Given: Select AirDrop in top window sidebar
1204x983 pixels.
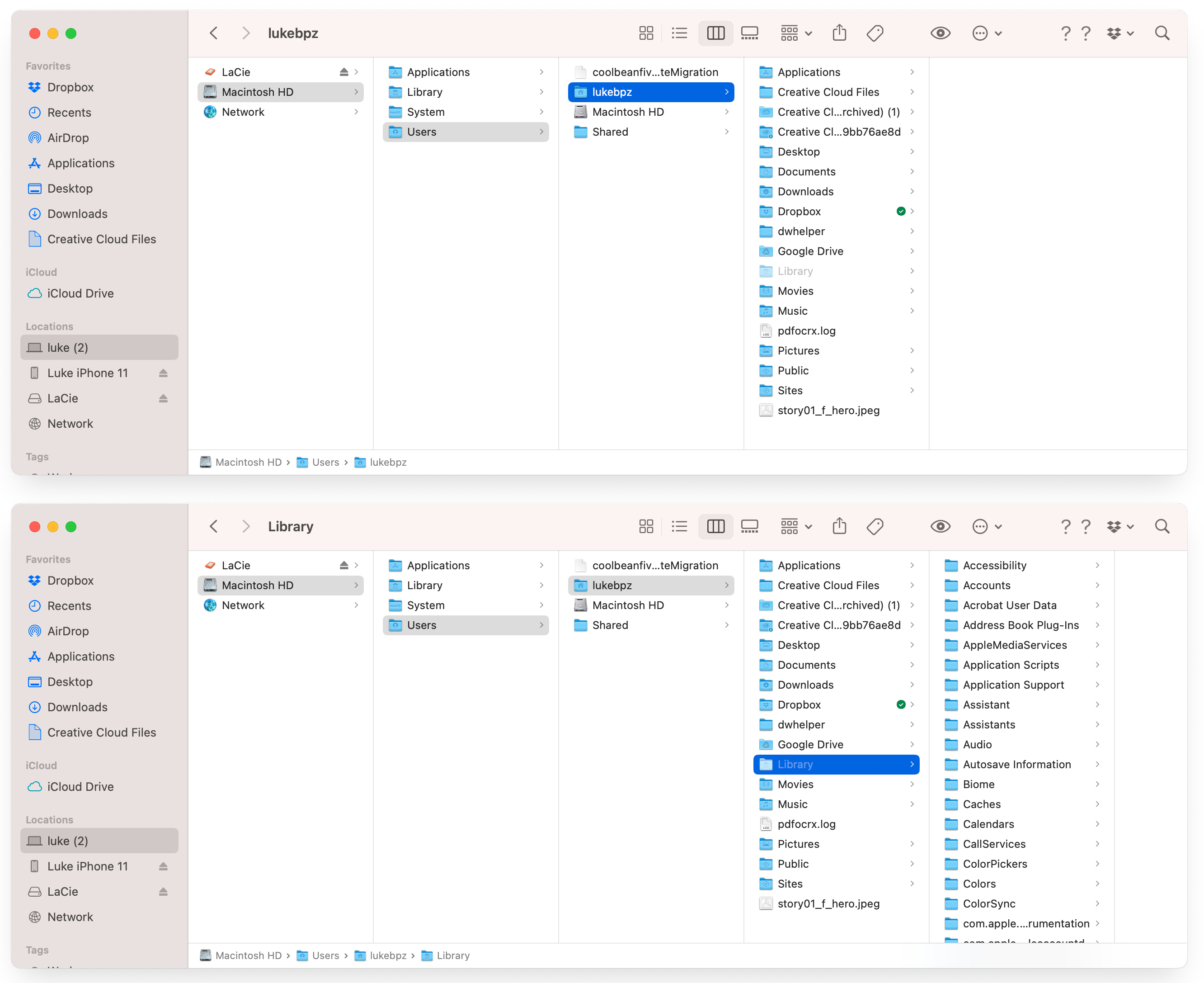Looking at the screenshot, I should pyautogui.click(x=68, y=137).
